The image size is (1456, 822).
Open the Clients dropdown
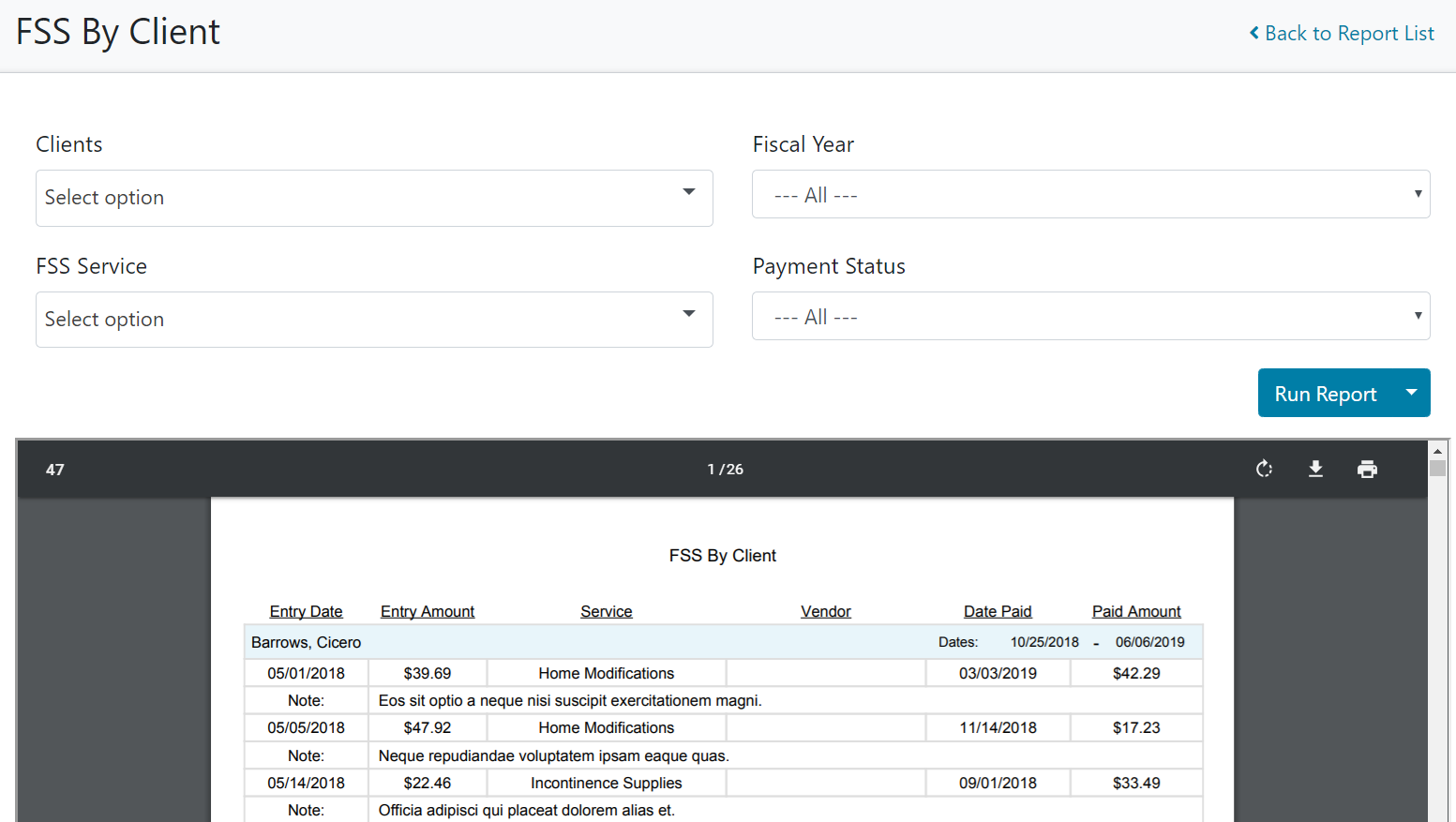point(374,198)
